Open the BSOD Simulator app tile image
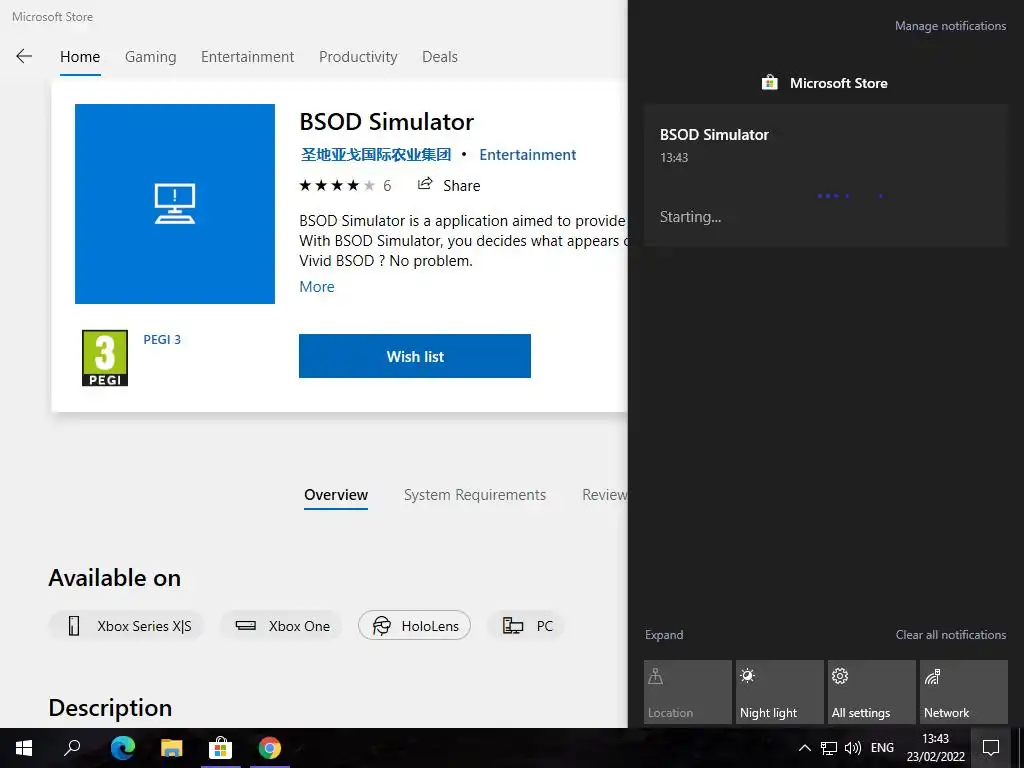This screenshot has width=1024, height=768. tap(175, 204)
